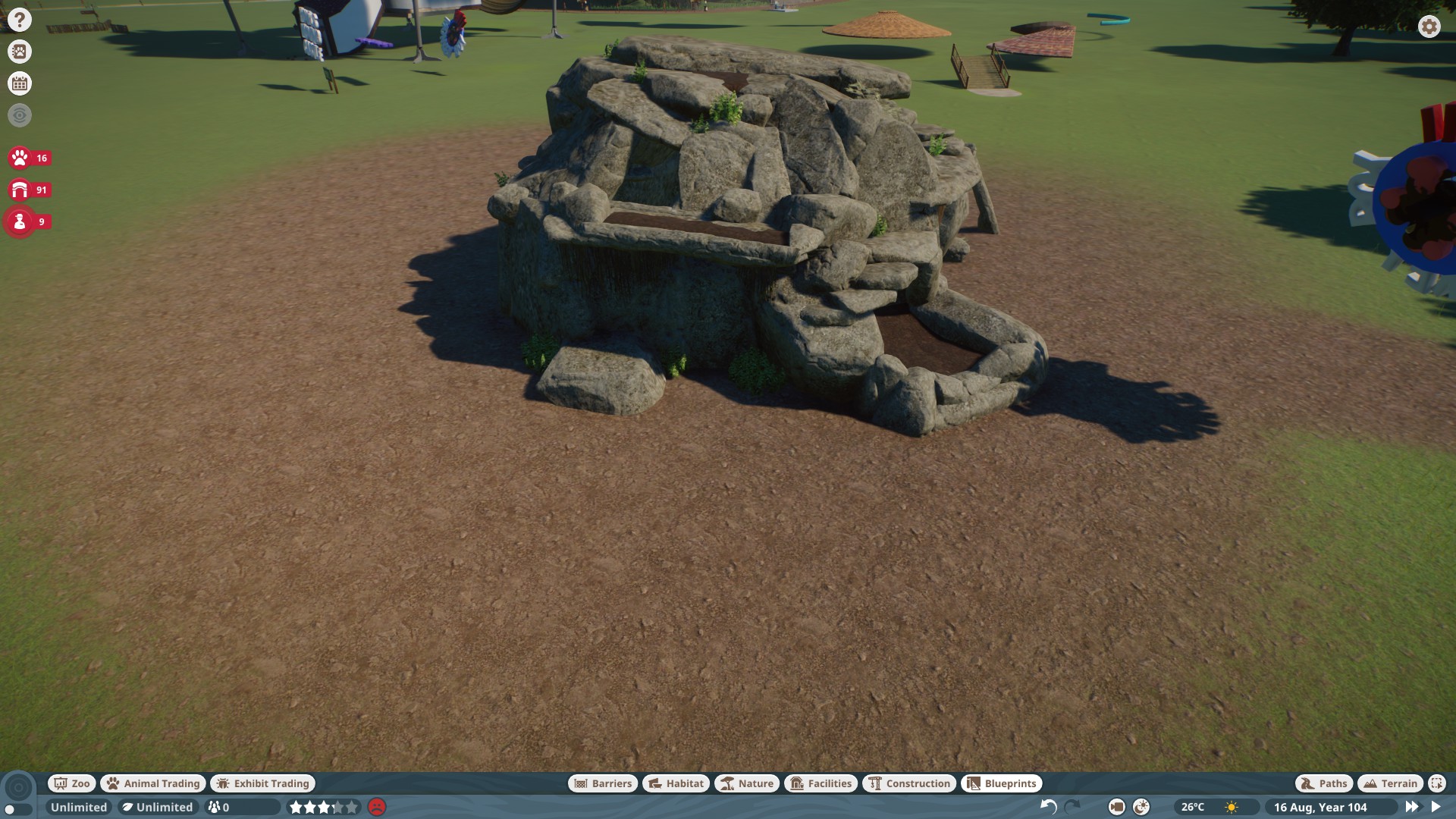
Task: Open the Paths tool
Action: 1324,783
